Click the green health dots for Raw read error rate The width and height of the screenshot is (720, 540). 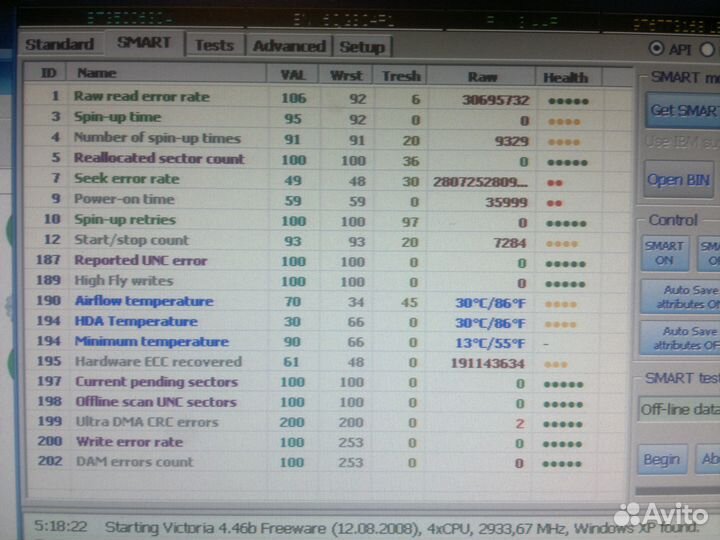click(566, 100)
